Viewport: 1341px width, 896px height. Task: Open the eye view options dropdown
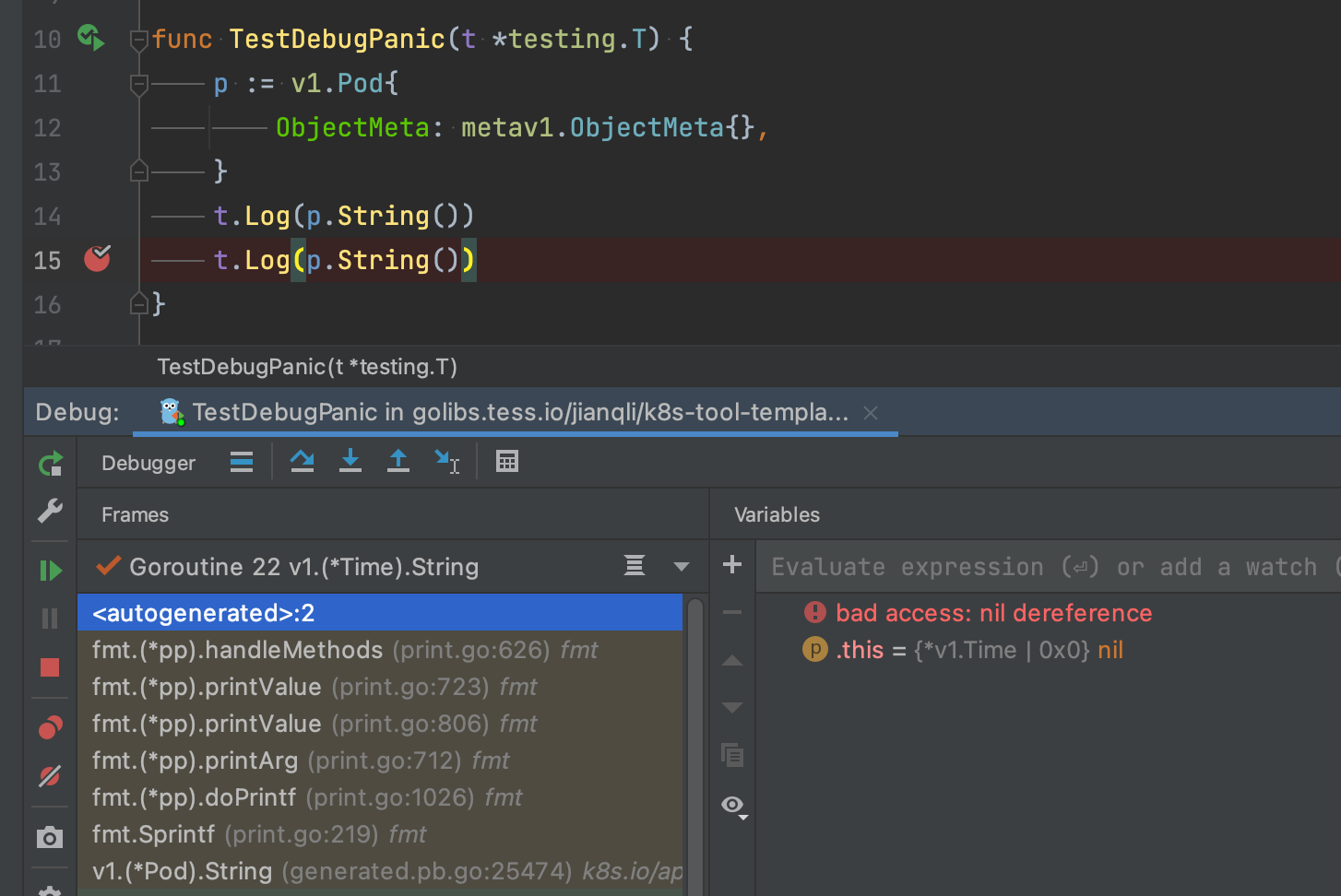point(734,807)
